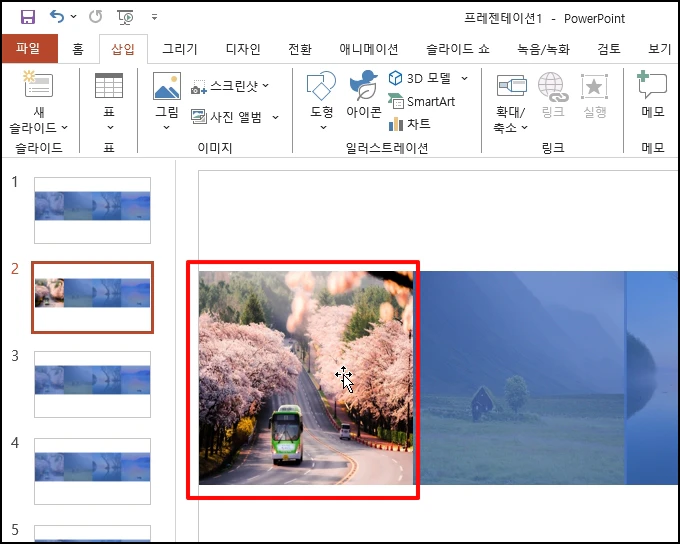
Task: Select slide 2 thumbnail
Action: pos(92,297)
